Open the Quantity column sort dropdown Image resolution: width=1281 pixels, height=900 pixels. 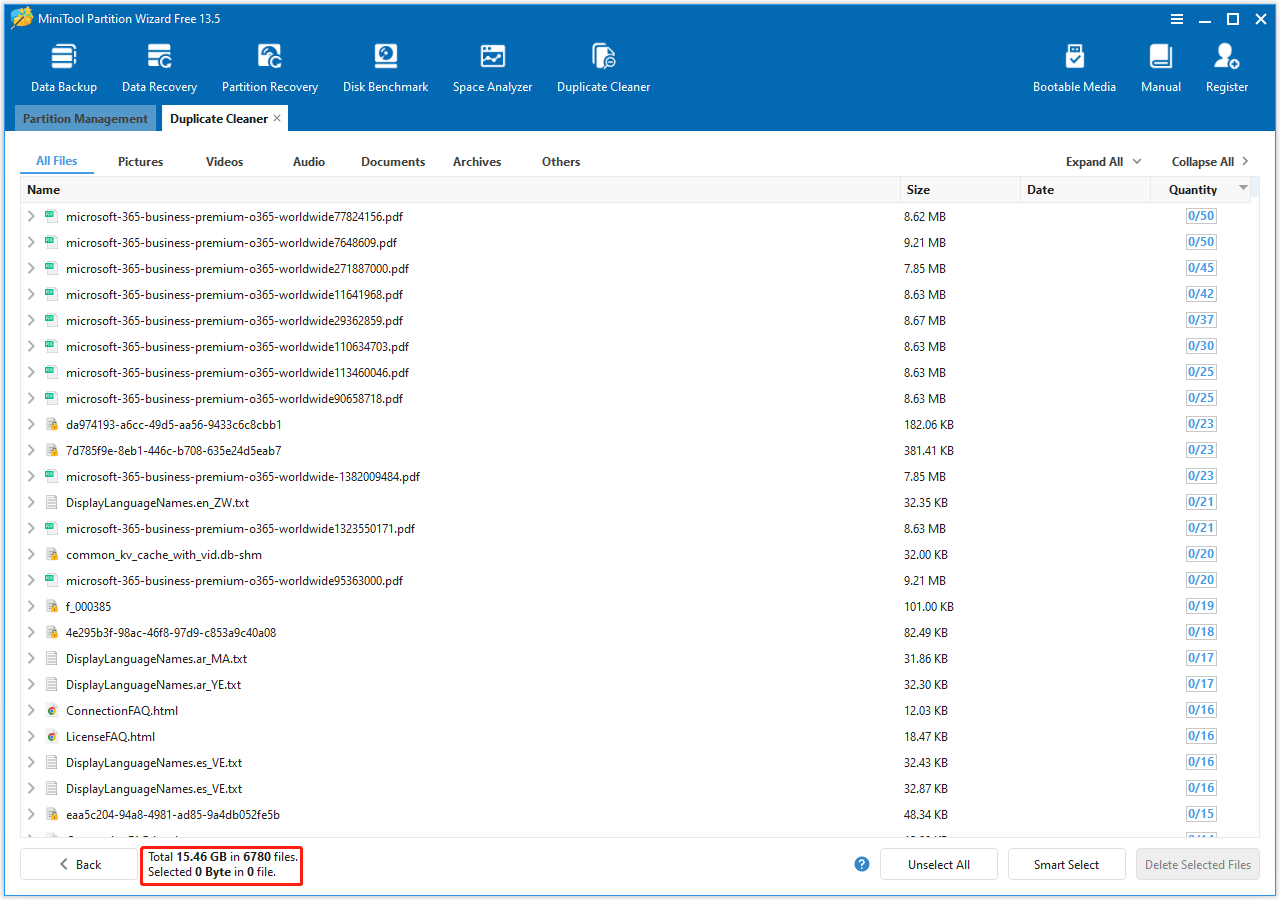[x=1243, y=189]
